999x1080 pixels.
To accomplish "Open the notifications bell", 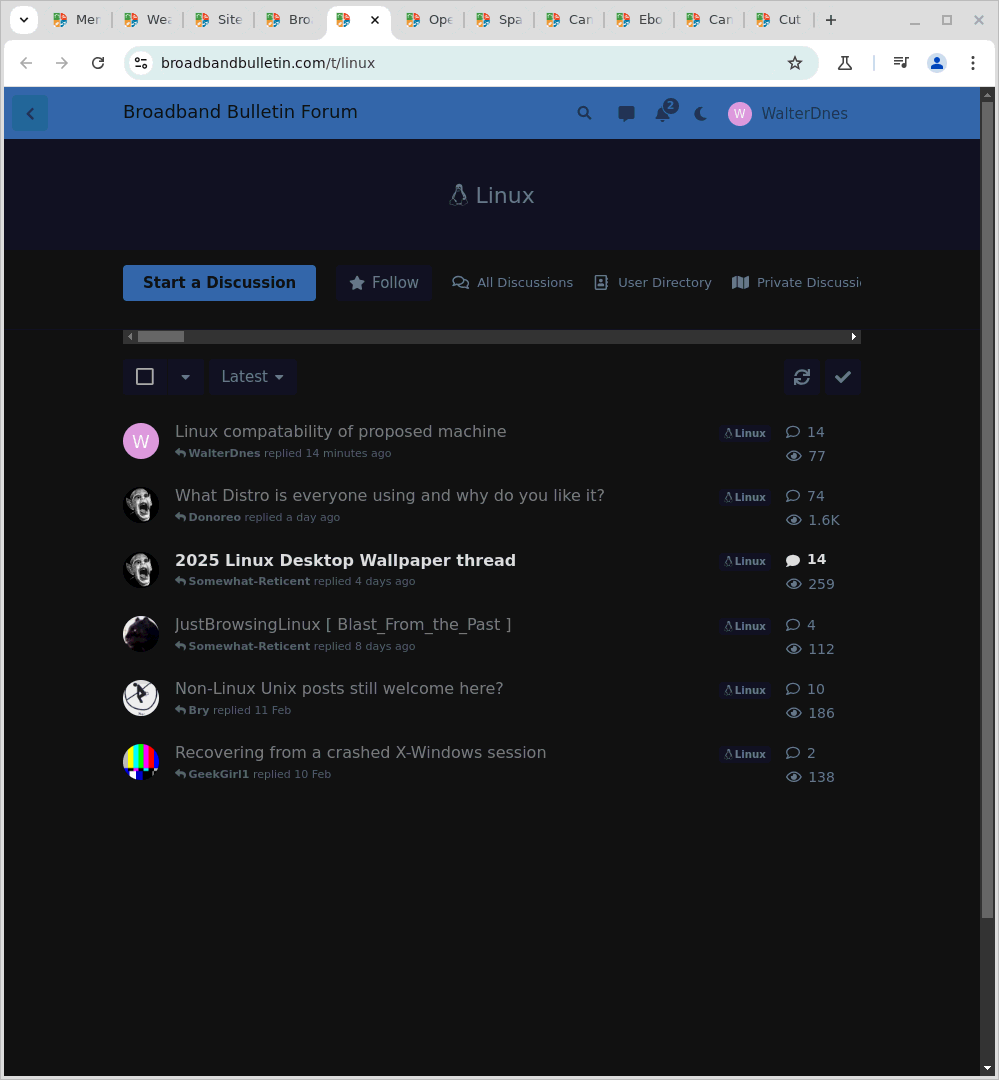I will 663,113.
